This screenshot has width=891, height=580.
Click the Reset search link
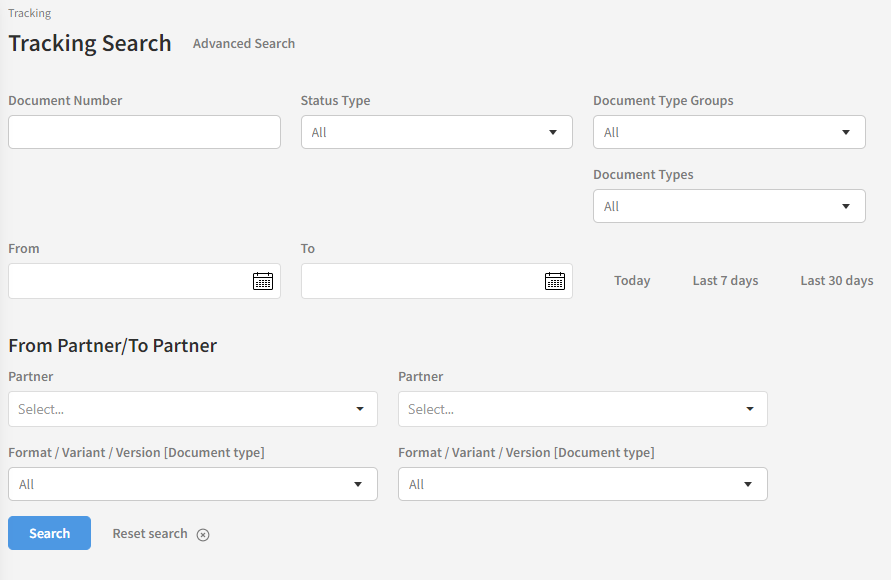(150, 534)
